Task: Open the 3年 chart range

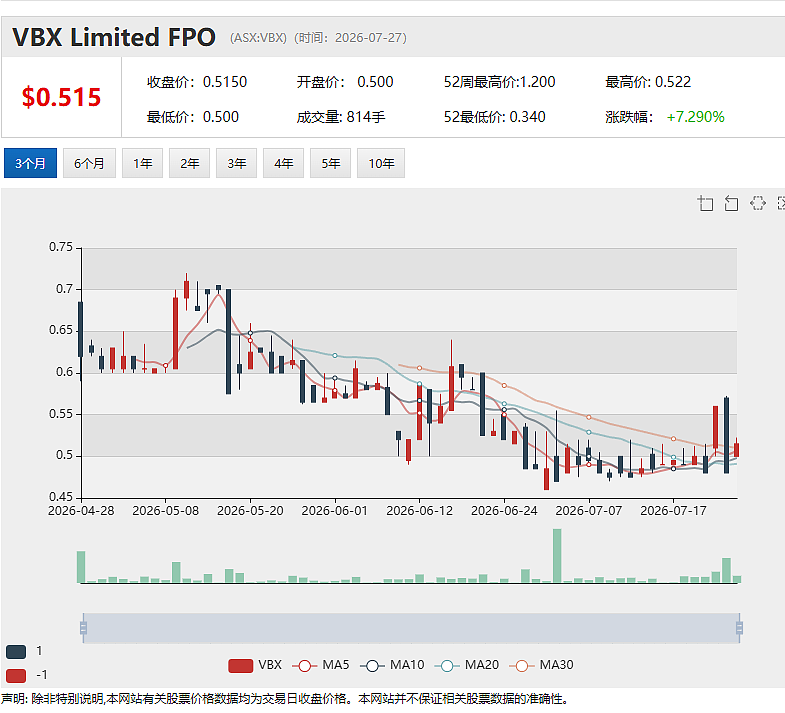Action: pos(236,163)
